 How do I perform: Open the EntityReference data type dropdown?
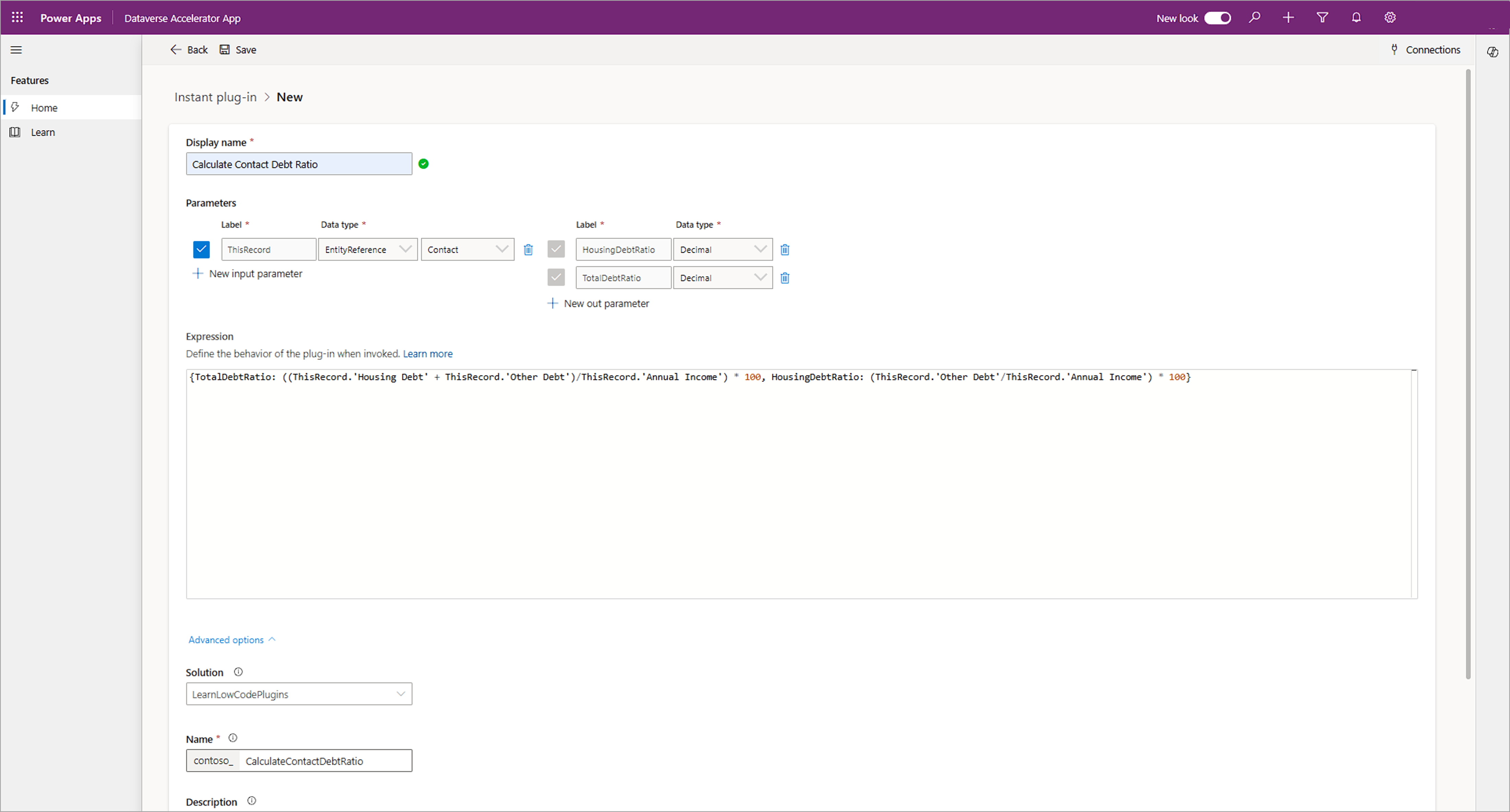368,250
